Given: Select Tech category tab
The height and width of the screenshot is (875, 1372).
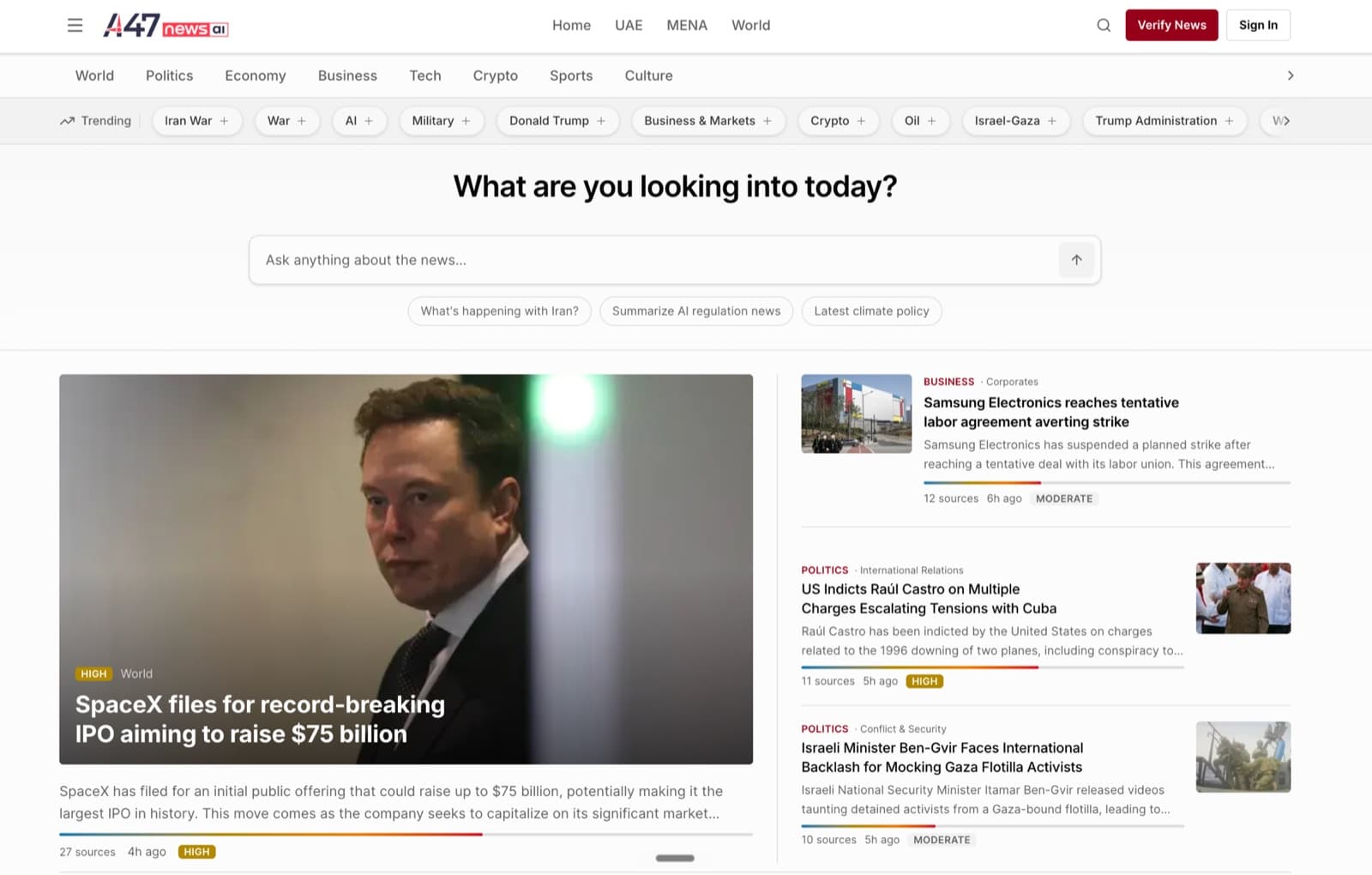Looking at the screenshot, I should point(424,75).
